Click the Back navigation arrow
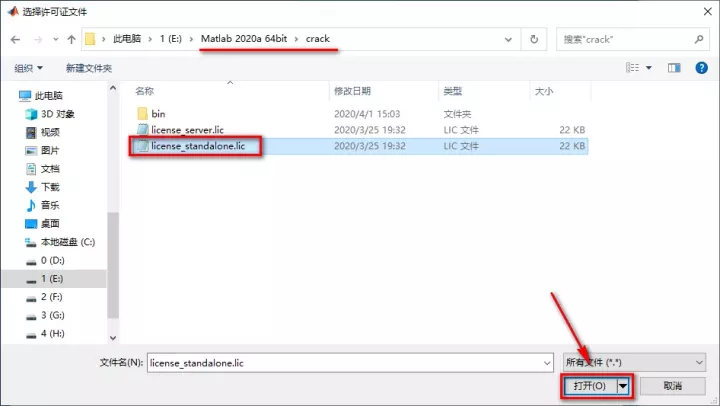The width and height of the screenshot is (720, 406). click(16, 39)
